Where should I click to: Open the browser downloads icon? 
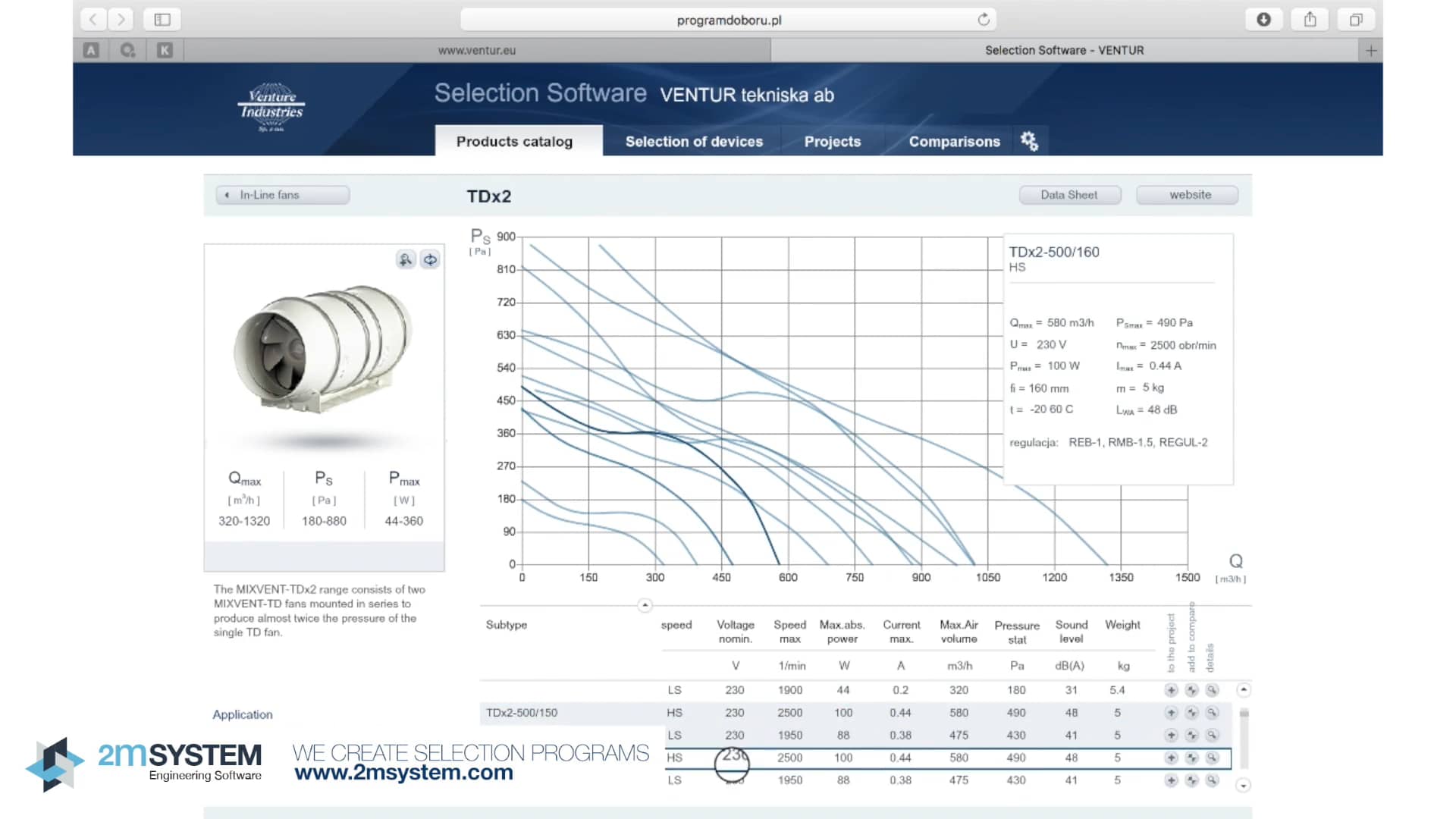[1263, 19]
